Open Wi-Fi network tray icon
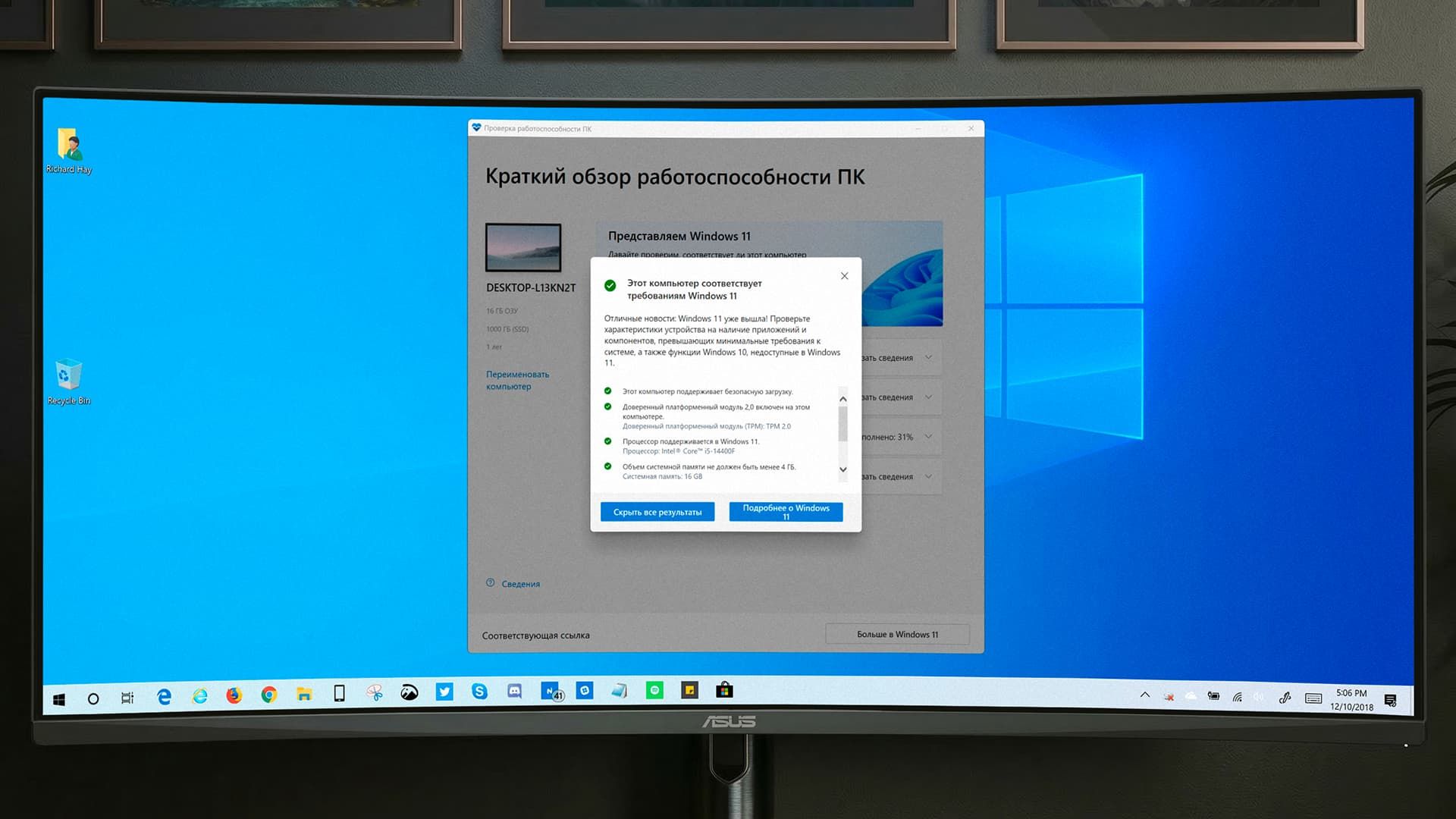The width and height of the screenshot is (1456, 819). pyautogui.click(x=1237, y=697)
